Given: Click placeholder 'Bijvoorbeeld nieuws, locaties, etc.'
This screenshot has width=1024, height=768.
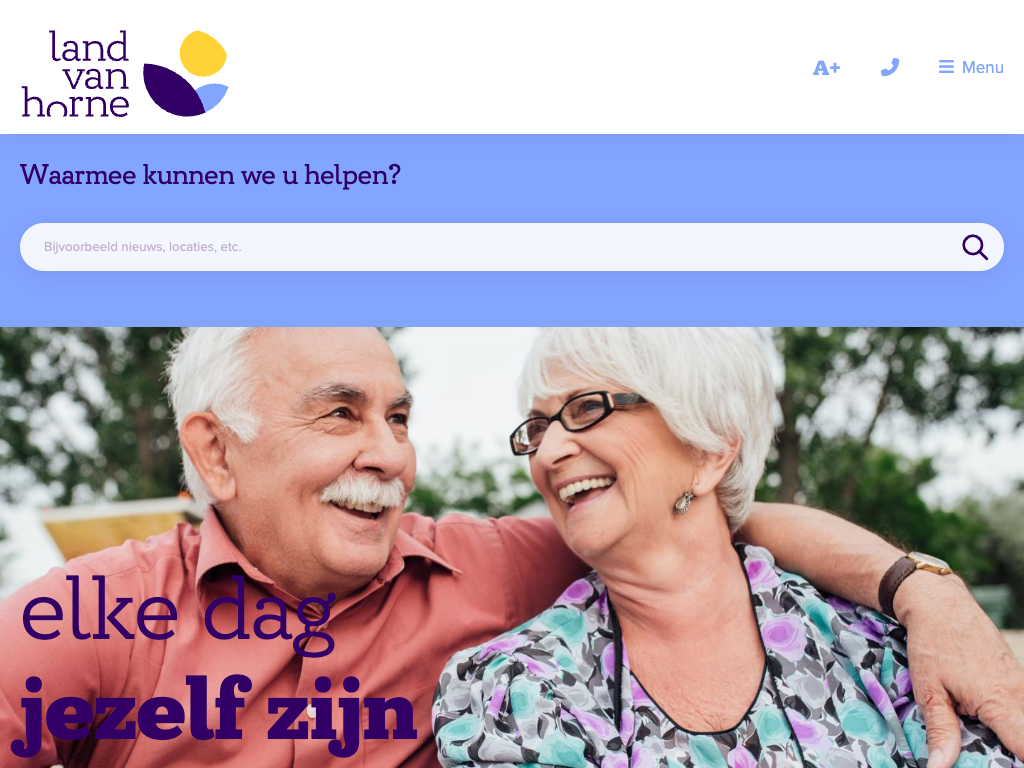Looking at the screenshot, I should [142, 247].
